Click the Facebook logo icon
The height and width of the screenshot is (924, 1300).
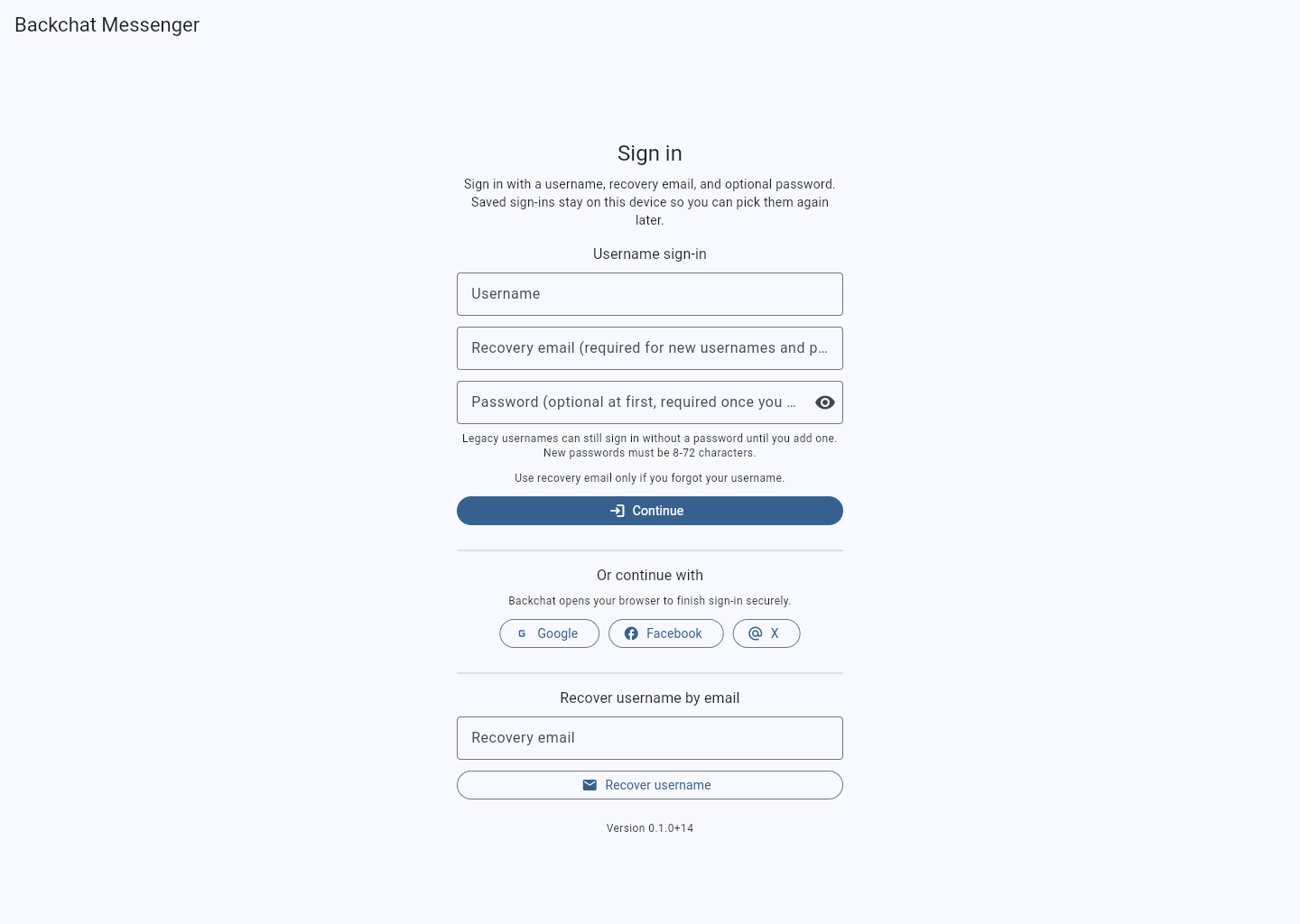631,633
